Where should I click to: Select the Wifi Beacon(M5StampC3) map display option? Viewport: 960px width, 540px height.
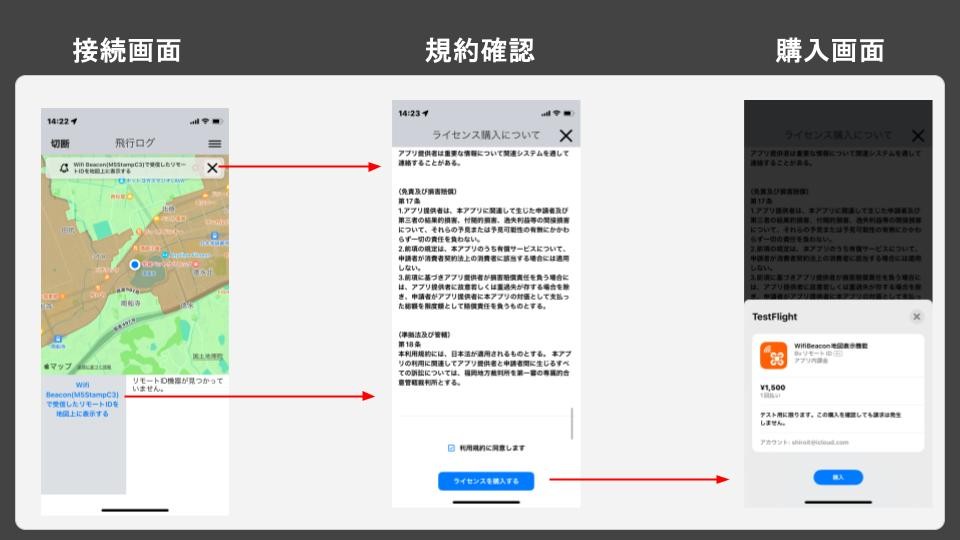click(x=83, y=398)
